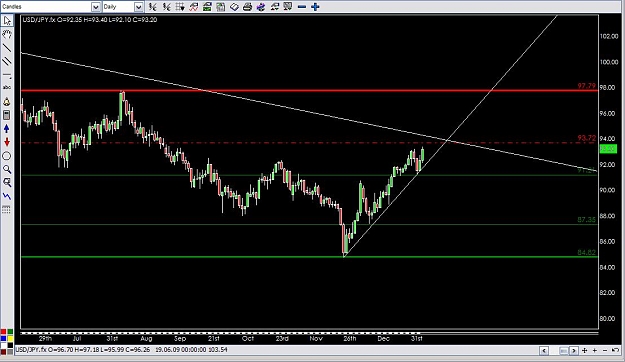Zoom in with the blue plus button
The width and height of the screenshot is (625, 362).
pos(315,7)
